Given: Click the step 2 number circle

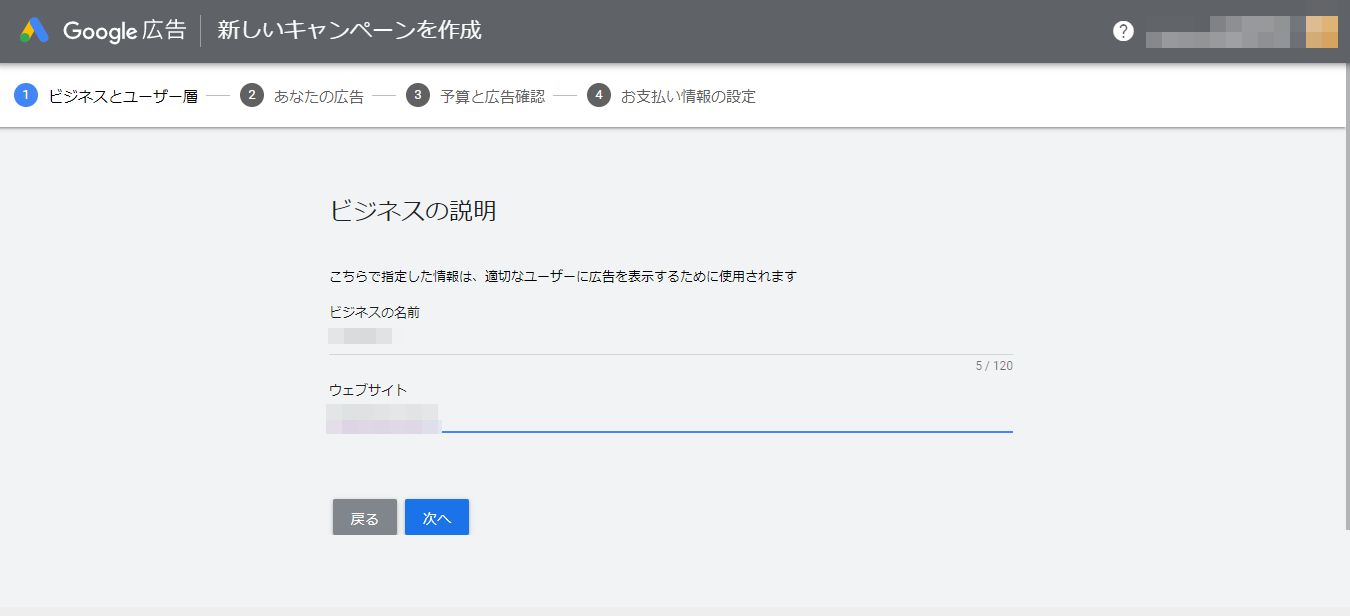Looking at the screenshot, I should (x=252, y=96).
